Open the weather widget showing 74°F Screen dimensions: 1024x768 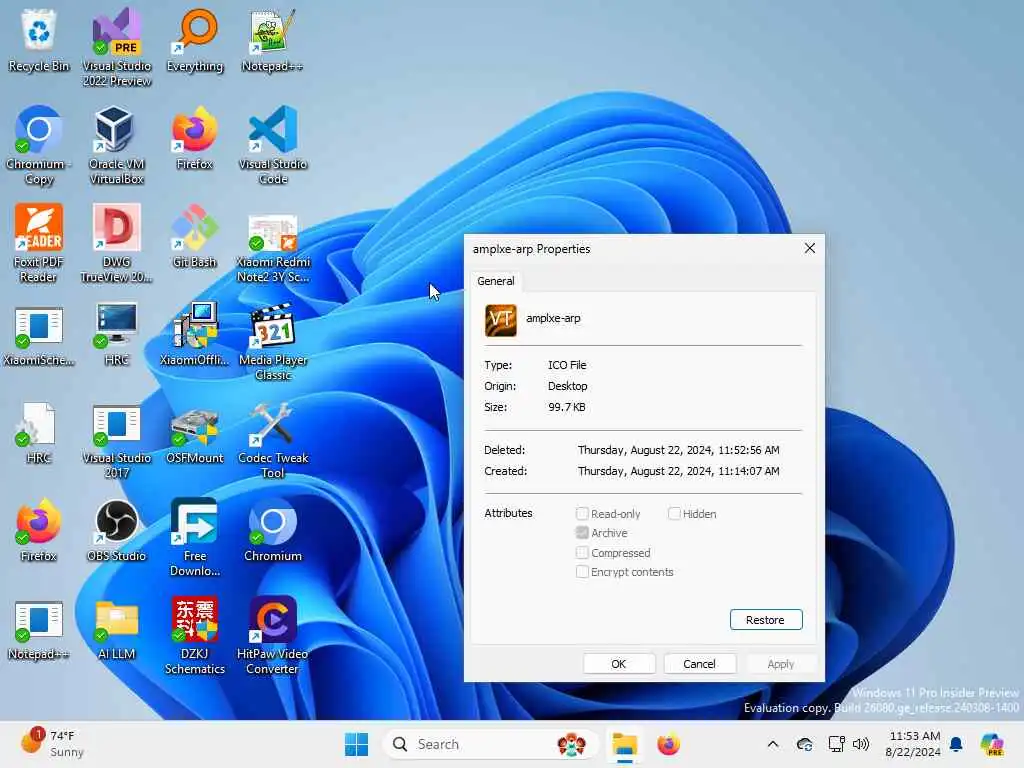(x=52, y=744)
